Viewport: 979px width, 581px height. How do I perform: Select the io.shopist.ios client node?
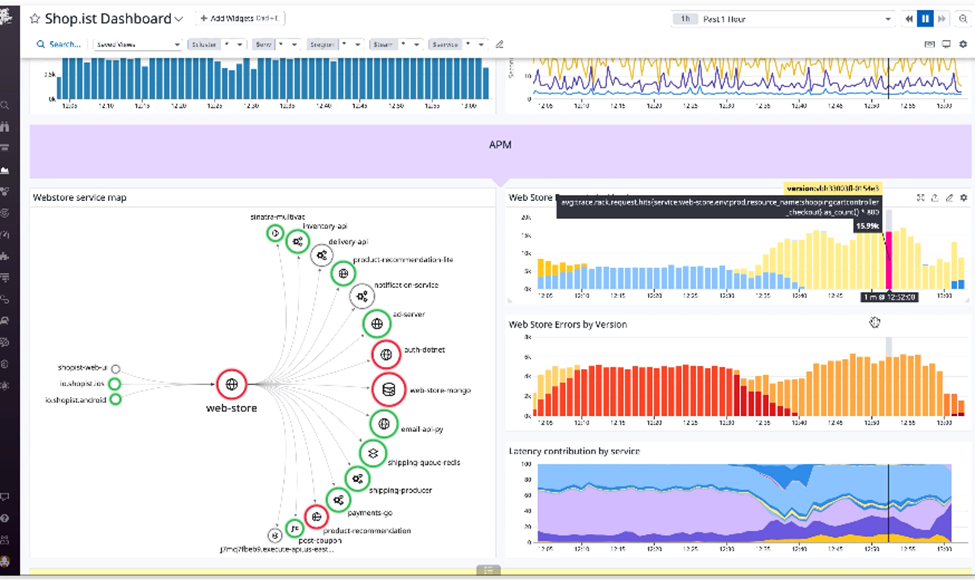click(x=115, y=384)
